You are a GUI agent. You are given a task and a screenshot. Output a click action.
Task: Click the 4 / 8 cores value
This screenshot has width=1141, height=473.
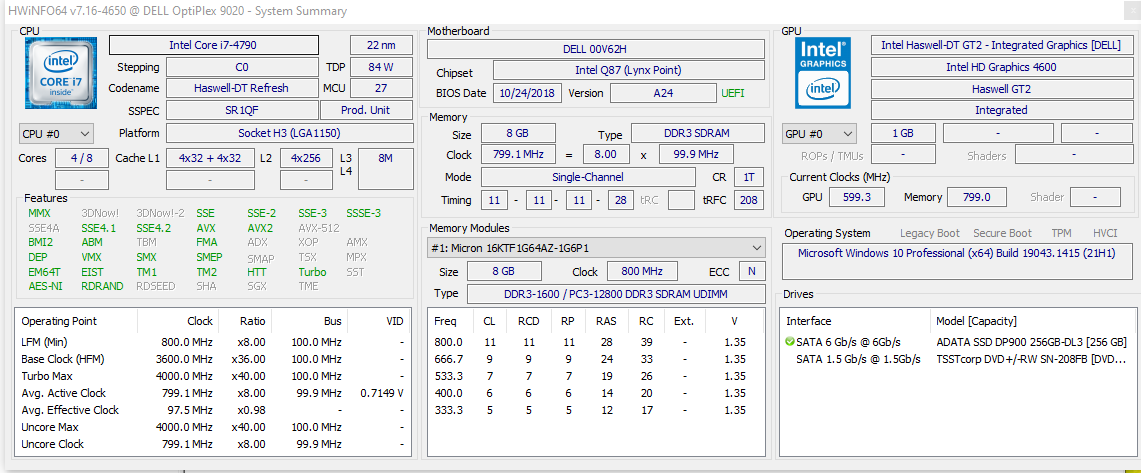click(82, 158)
